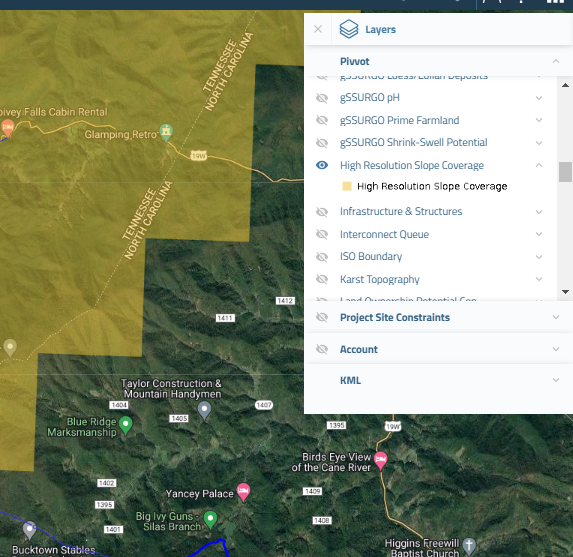Toggle visibility of Project Site Constraints
Viewport: 573px width, 557px height.
(x=322, y=317)
